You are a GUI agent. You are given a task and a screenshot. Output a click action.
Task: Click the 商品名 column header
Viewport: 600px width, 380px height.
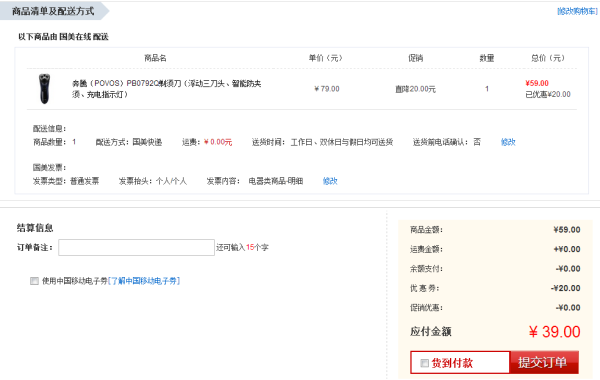(155, 58)
